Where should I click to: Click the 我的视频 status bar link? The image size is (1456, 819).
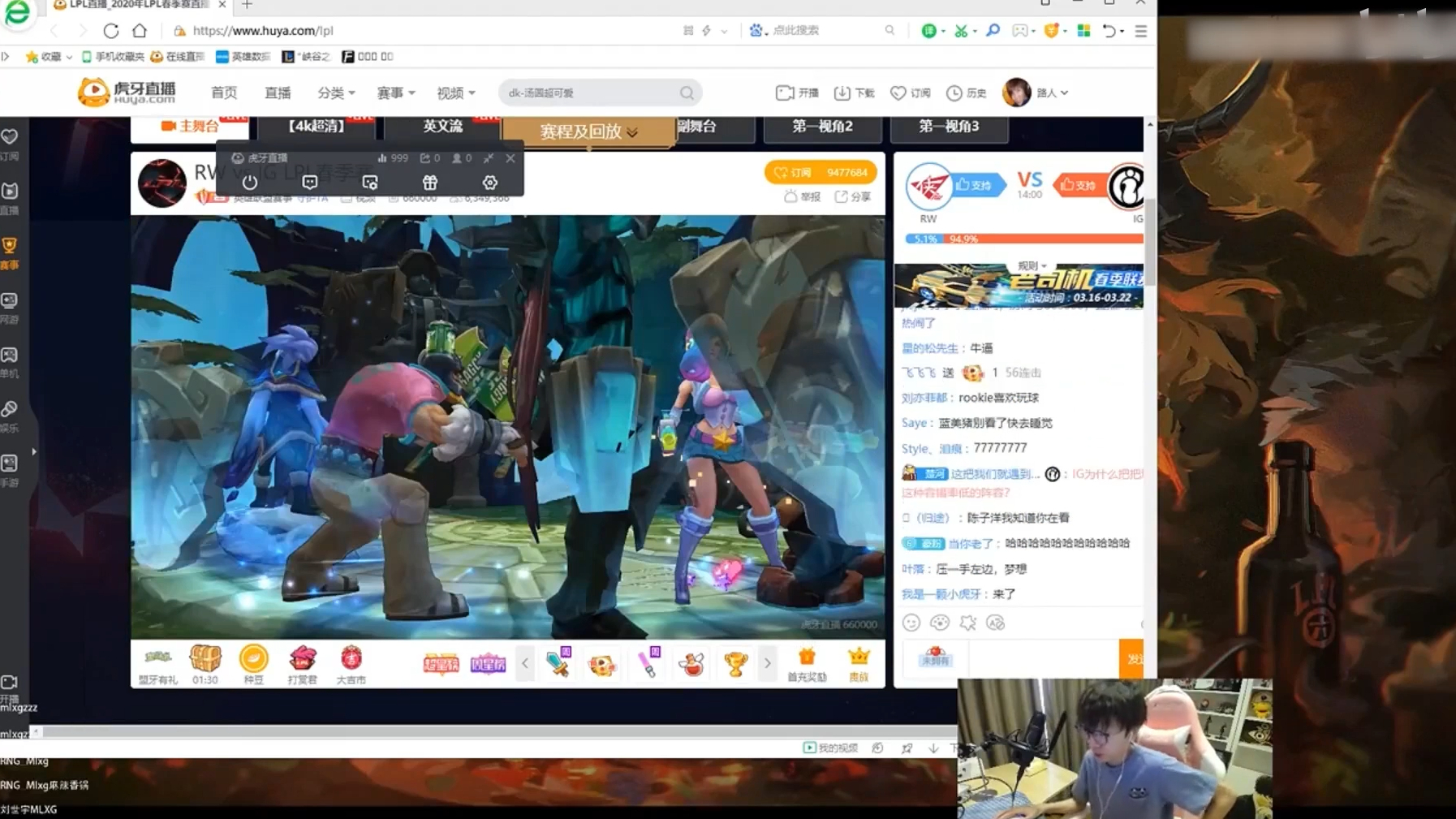[830, 748]
